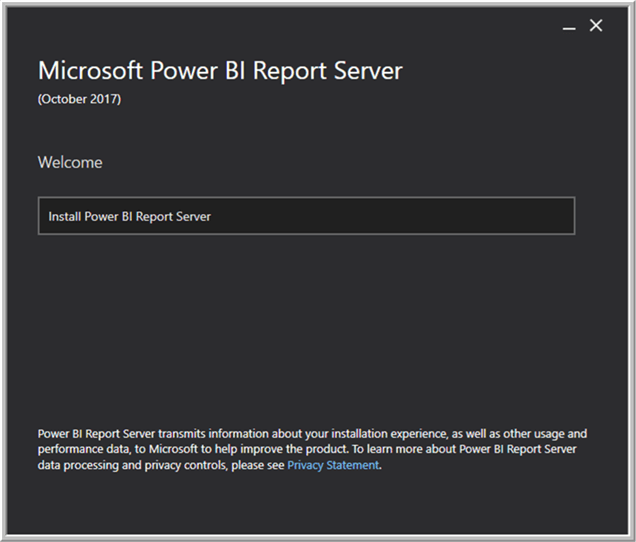Click the Microsoft Power BI Report Server title

pos(220,71)
